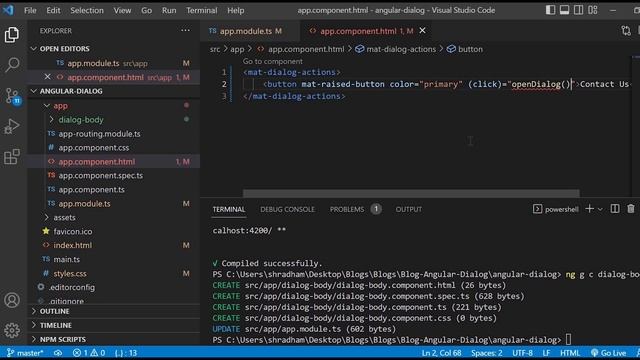Click Go Live in the status bar

(609, 353)
